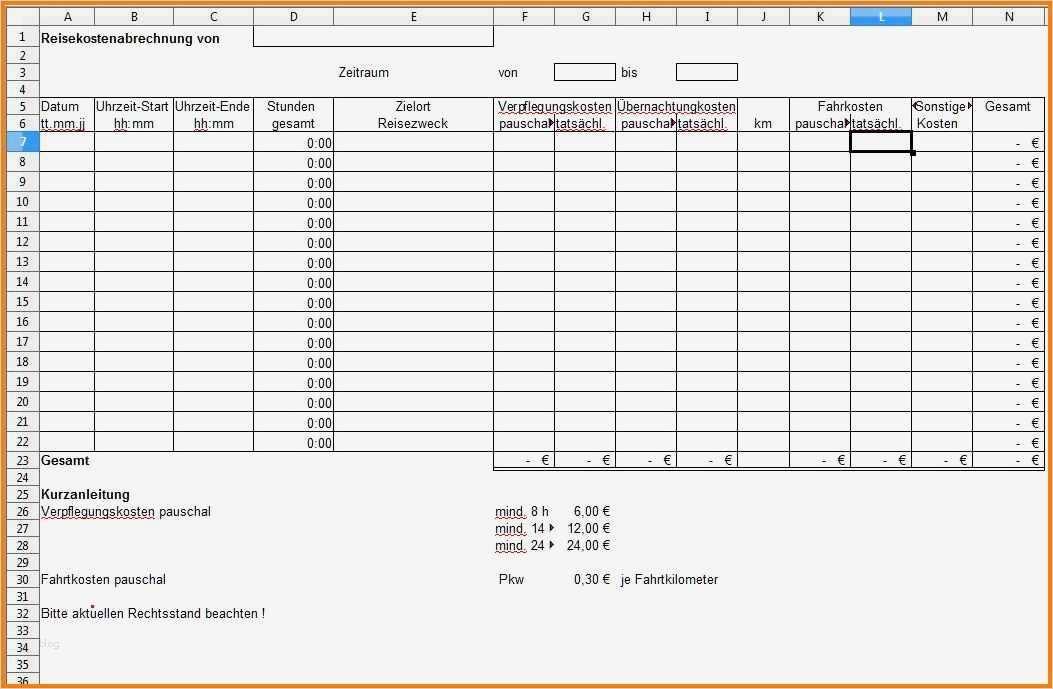
Task: Select row 23 header
Action: [23, 460]
